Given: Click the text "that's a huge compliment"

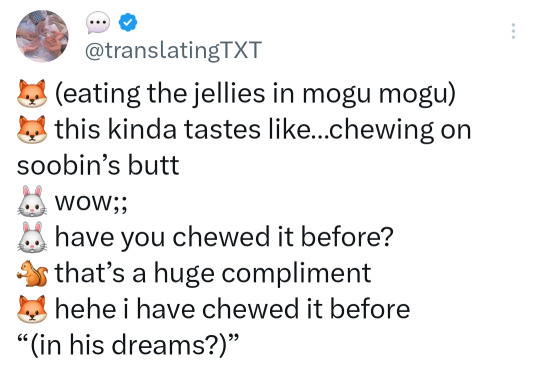Looking at the screenshot, I should point(213,274).
